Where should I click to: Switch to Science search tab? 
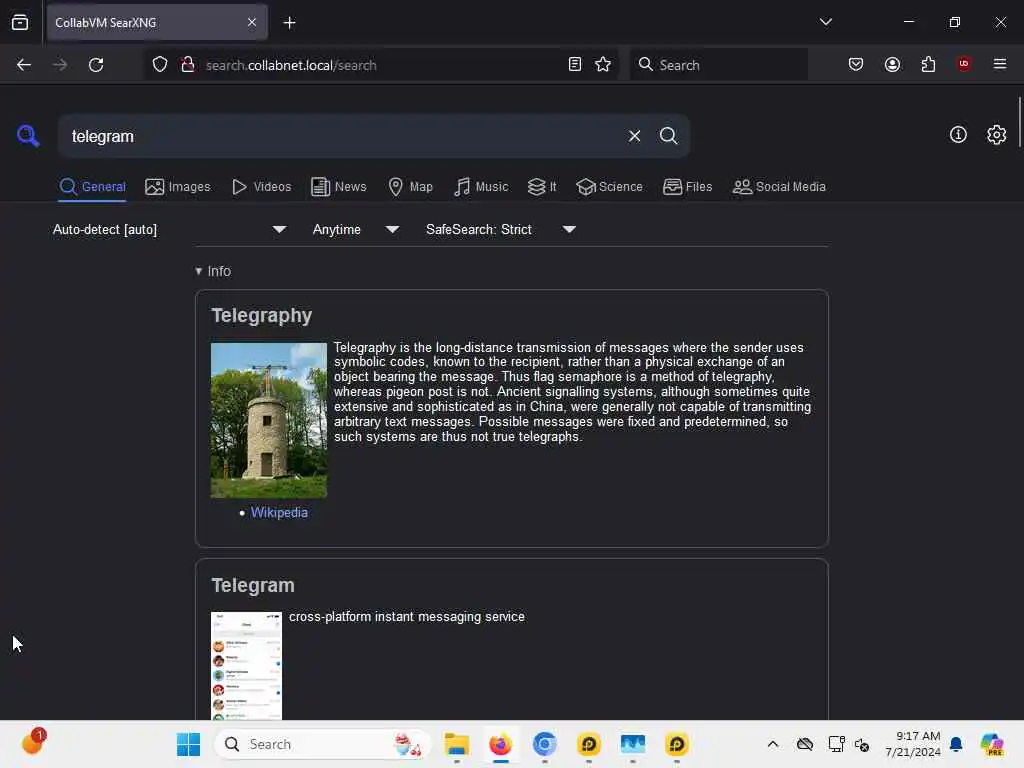click(609, 187)
